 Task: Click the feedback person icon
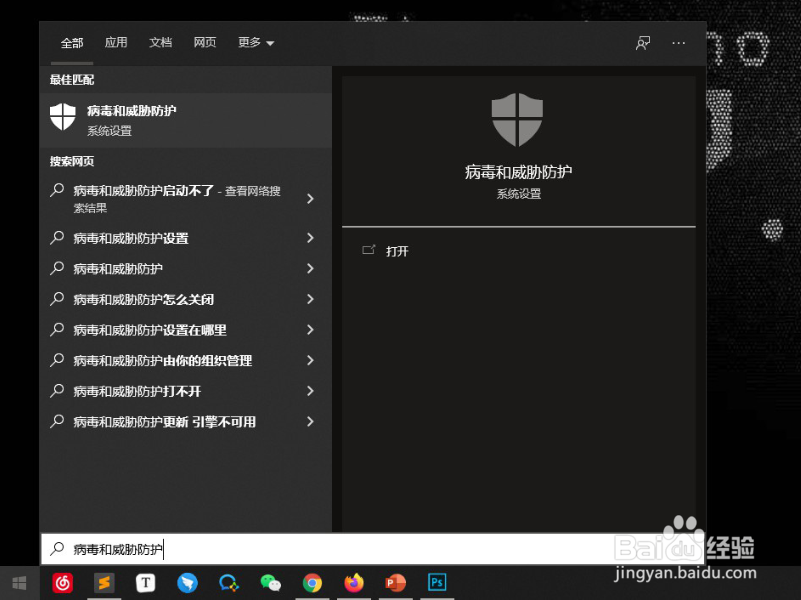point(643,43)
